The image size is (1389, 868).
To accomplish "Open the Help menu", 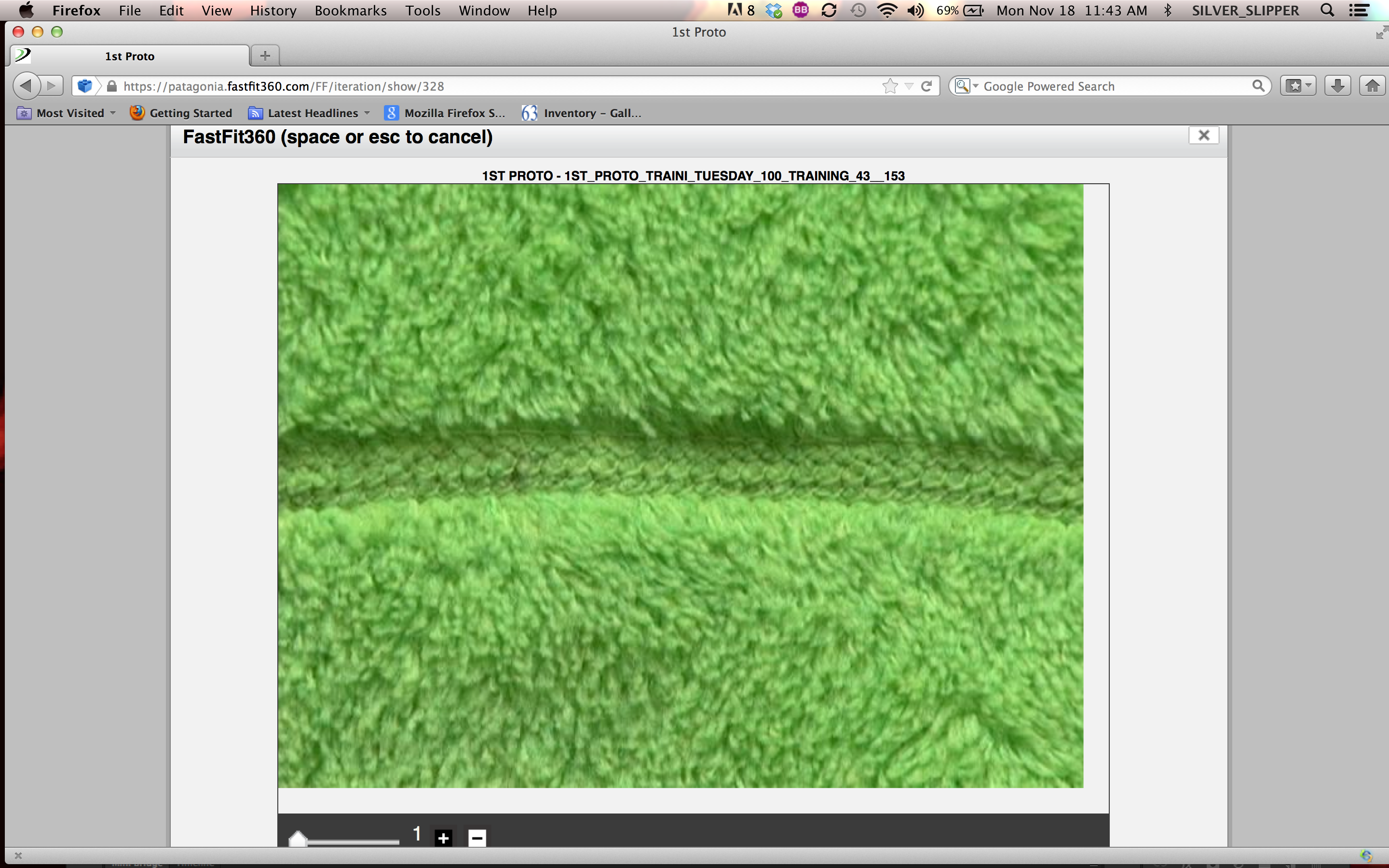I will 543,10.
